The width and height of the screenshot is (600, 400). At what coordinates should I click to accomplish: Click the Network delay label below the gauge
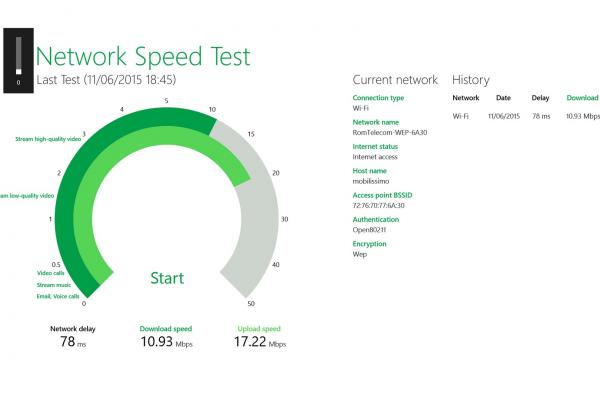pyautogui.click(x=73, y=329)
